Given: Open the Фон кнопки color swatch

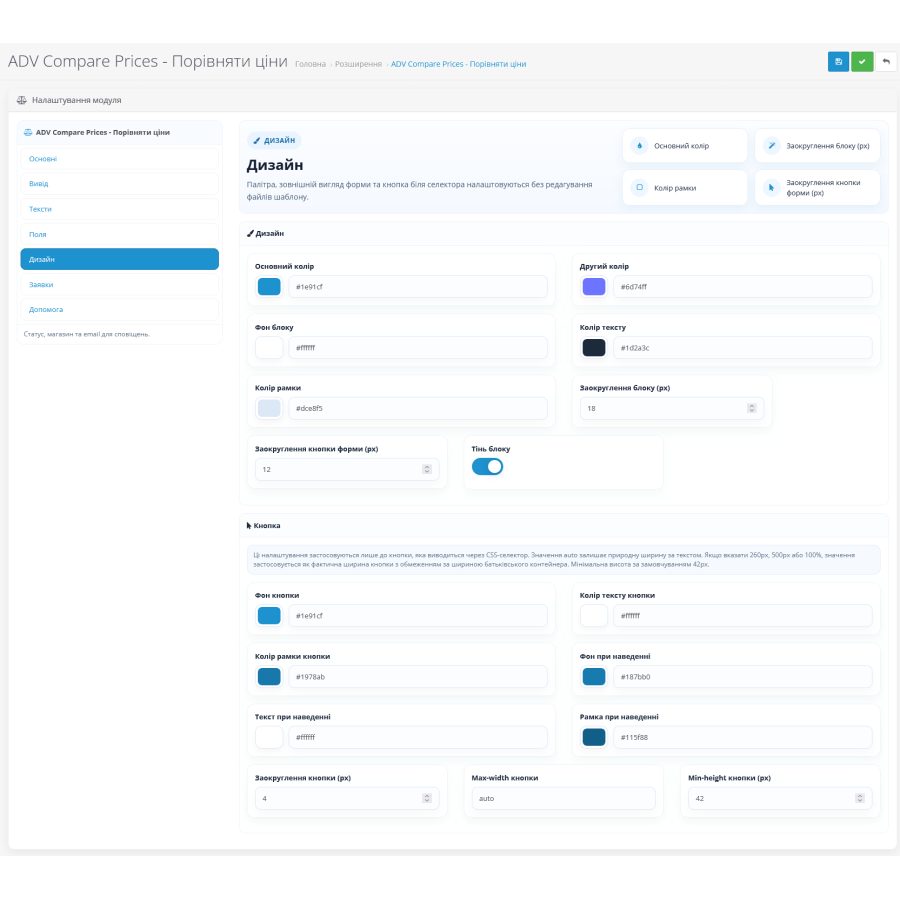Looking at the screenshot, I should (269, 615).
